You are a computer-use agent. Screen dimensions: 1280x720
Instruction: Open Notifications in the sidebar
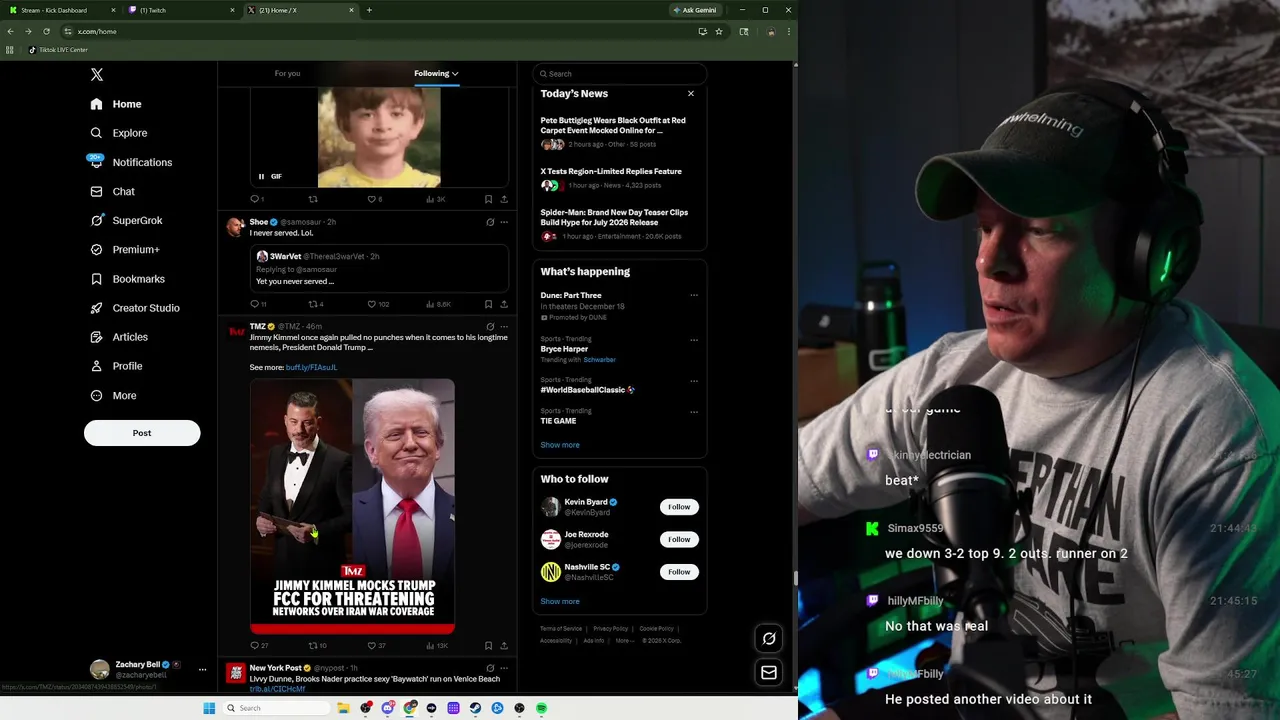(131, 162)
